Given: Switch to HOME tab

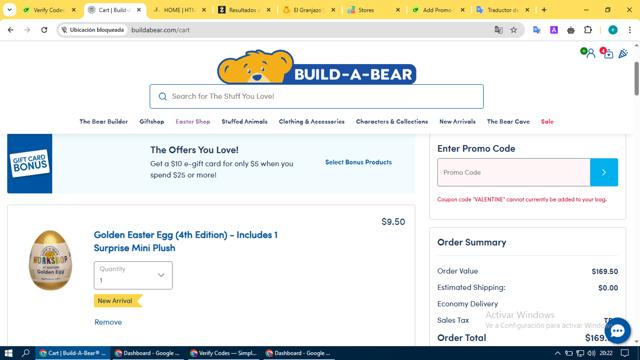Looking at the screenshot, I should coord(179,10).
